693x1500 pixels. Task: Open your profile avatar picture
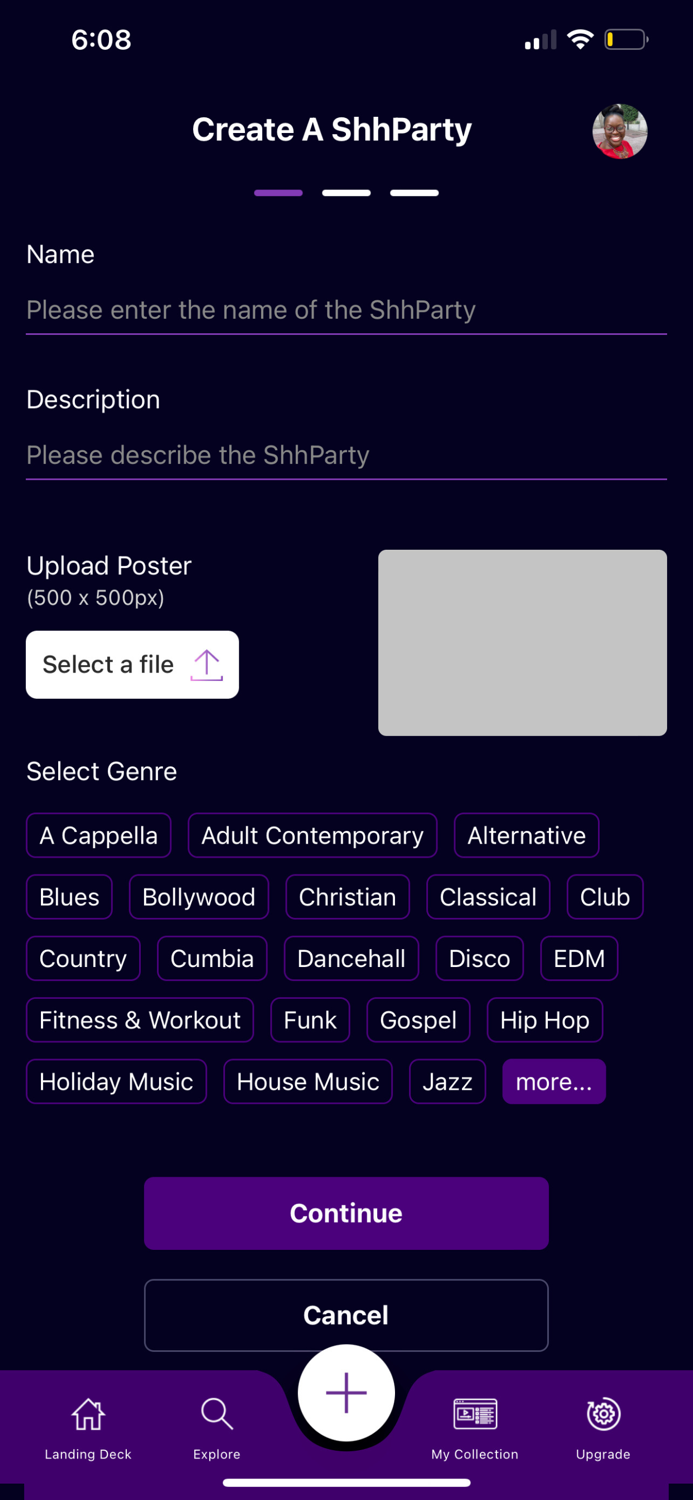[x=620, y=131]
